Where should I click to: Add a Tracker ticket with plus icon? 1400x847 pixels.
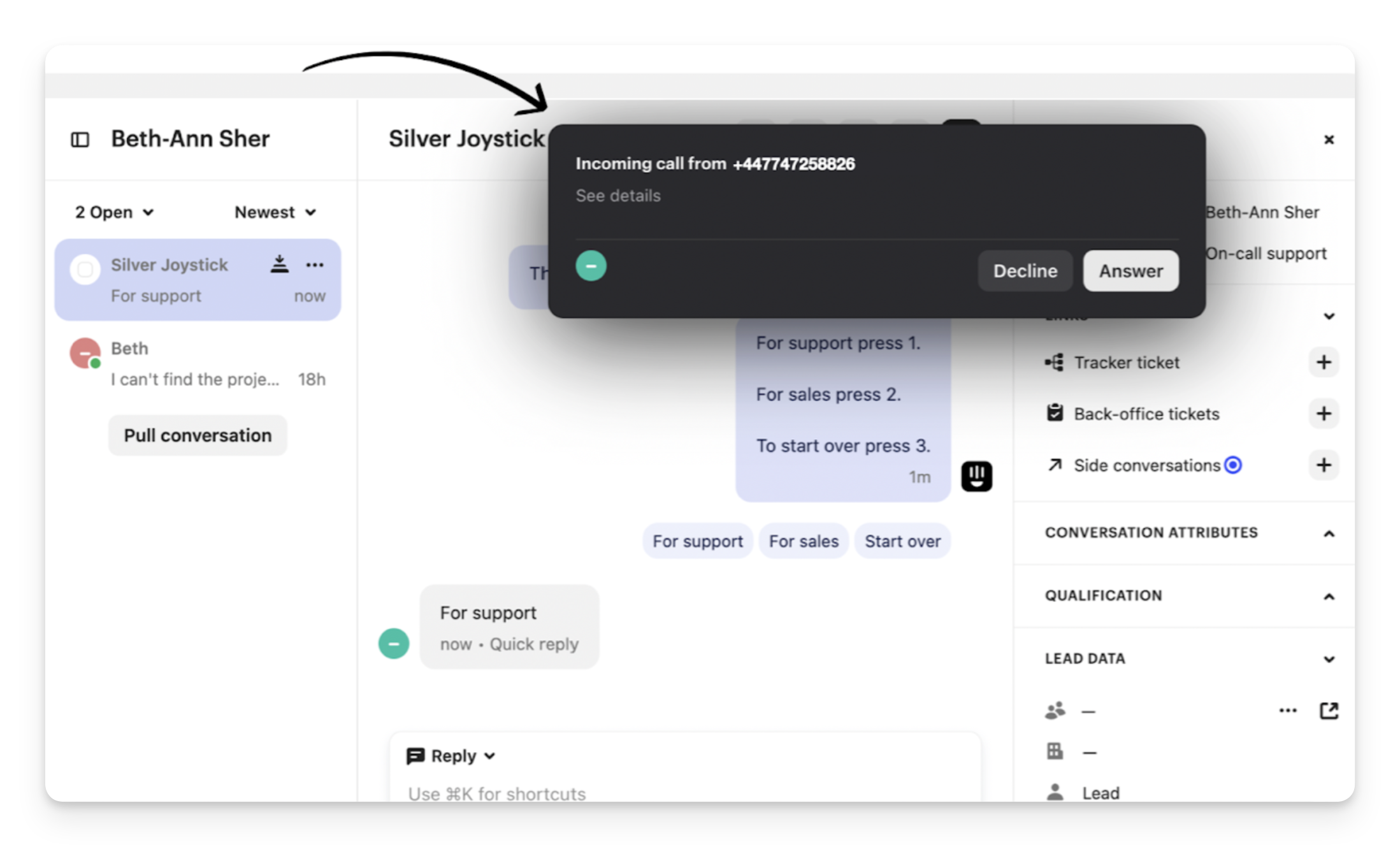tap(1324, 363)
